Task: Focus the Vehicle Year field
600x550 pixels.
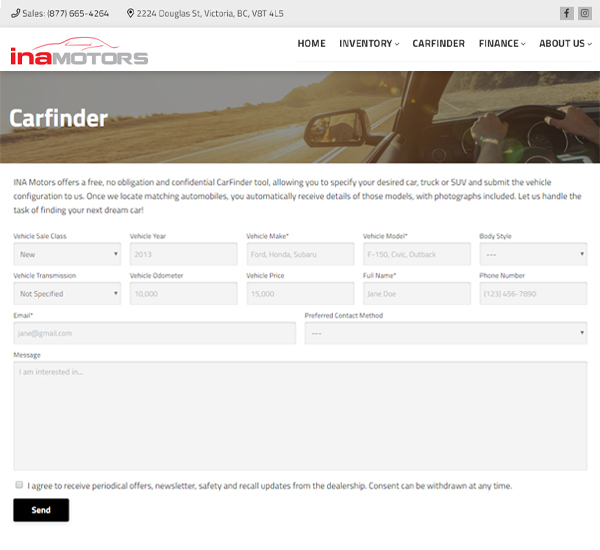Action: click(x=184, y=254)
